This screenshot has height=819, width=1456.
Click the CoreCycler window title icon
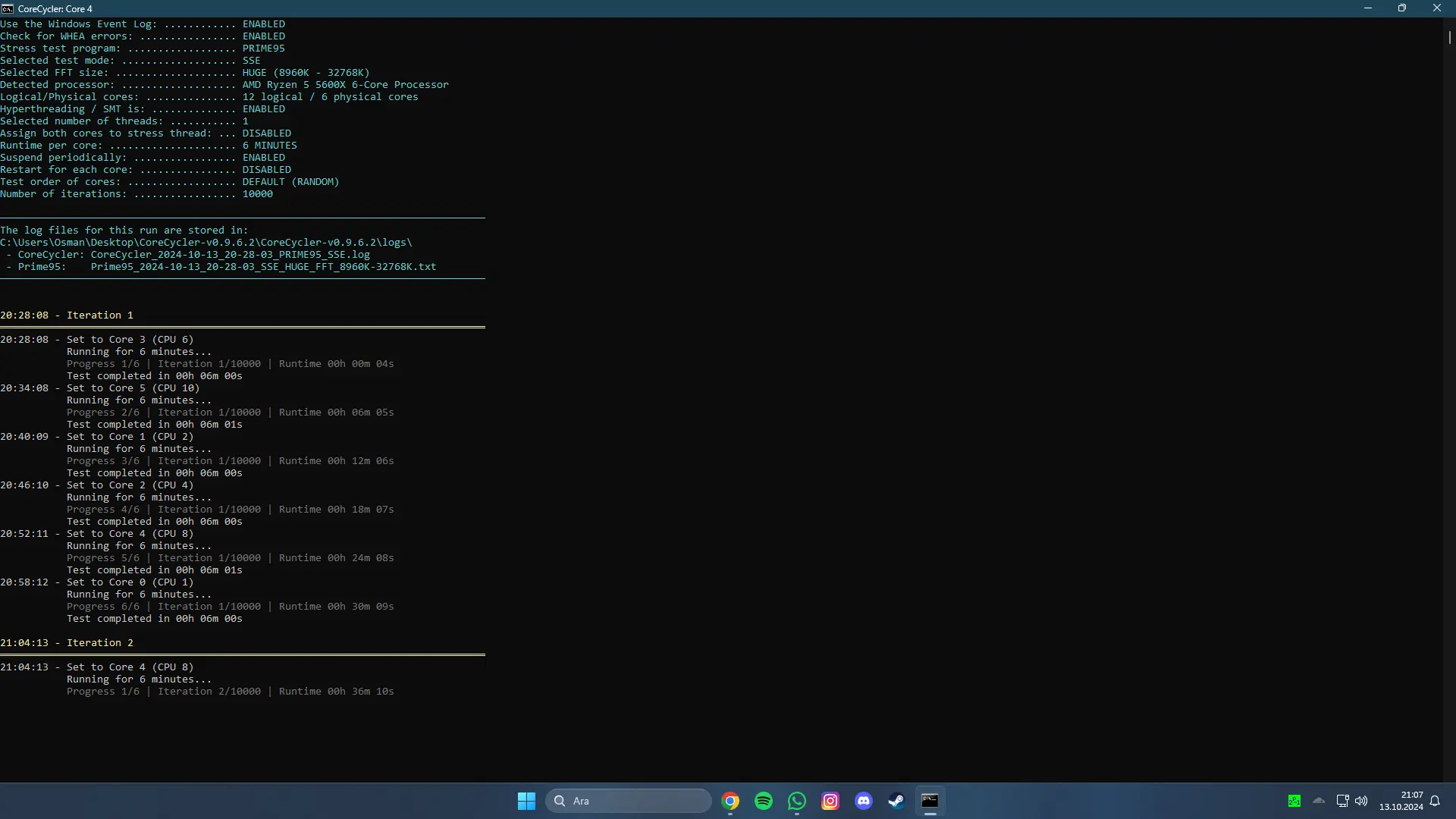pos(8,8)
